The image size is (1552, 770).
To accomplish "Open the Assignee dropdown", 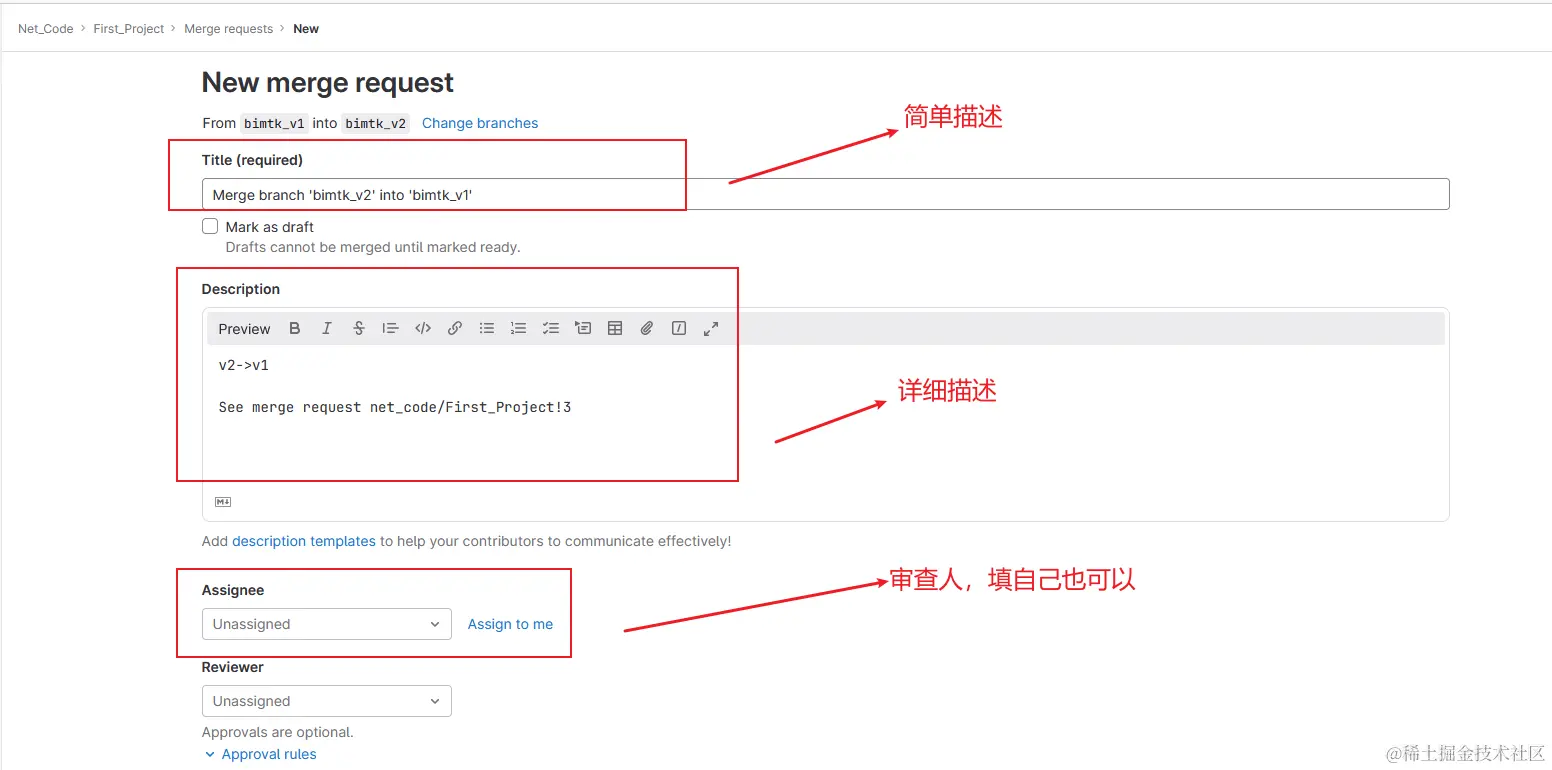I will (x=326, y=624).
